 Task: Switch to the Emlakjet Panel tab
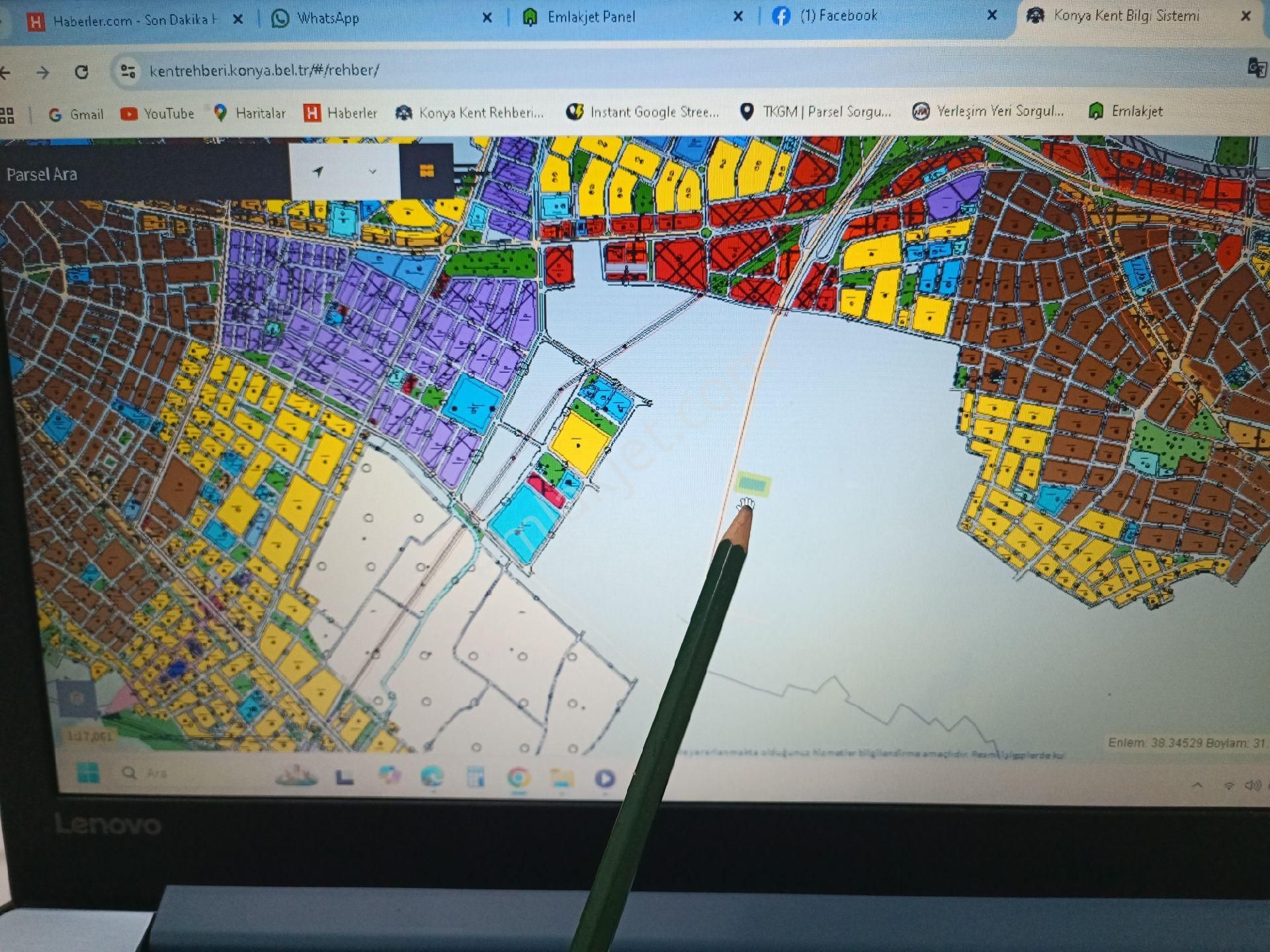click(591, 17)
